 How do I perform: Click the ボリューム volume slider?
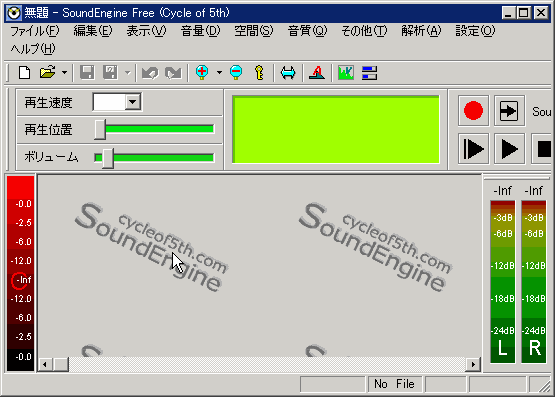(x=154, y=157)
